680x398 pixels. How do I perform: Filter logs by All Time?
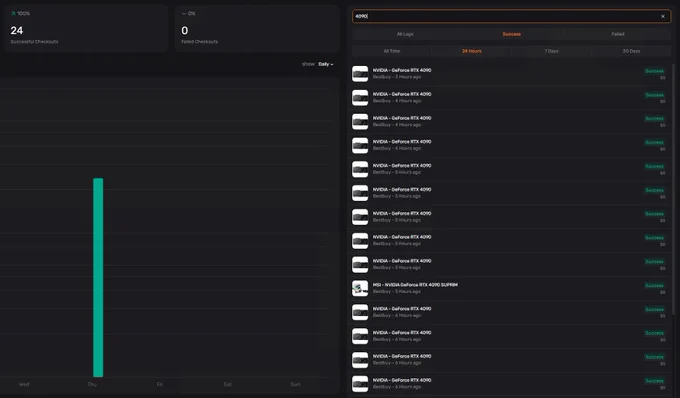coord(392,51)
